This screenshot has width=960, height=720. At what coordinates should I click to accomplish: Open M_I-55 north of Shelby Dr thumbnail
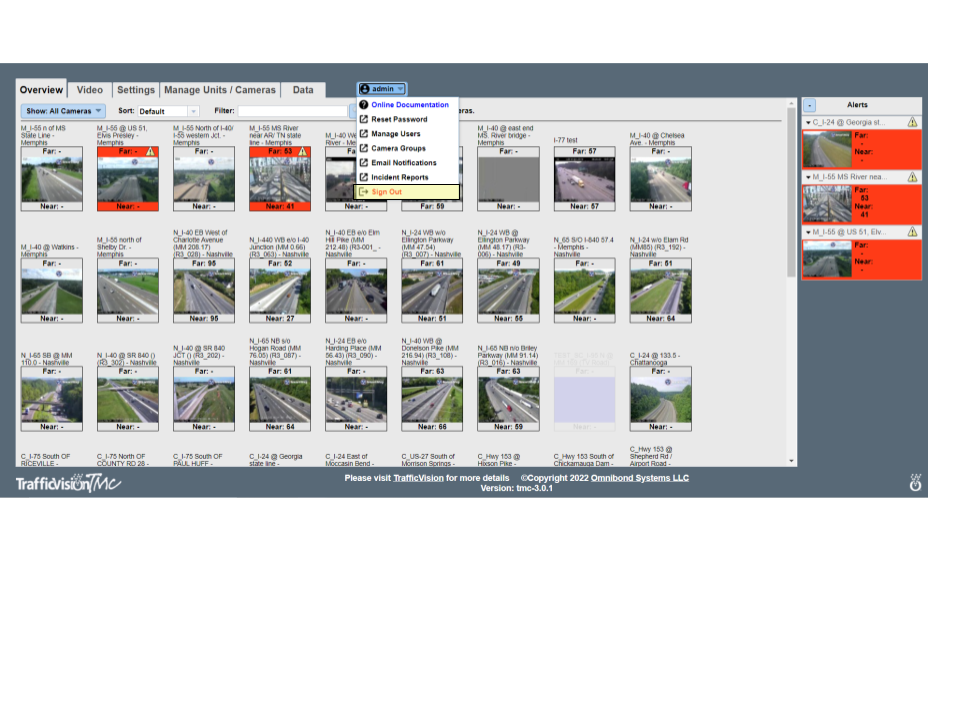[128, 291]
